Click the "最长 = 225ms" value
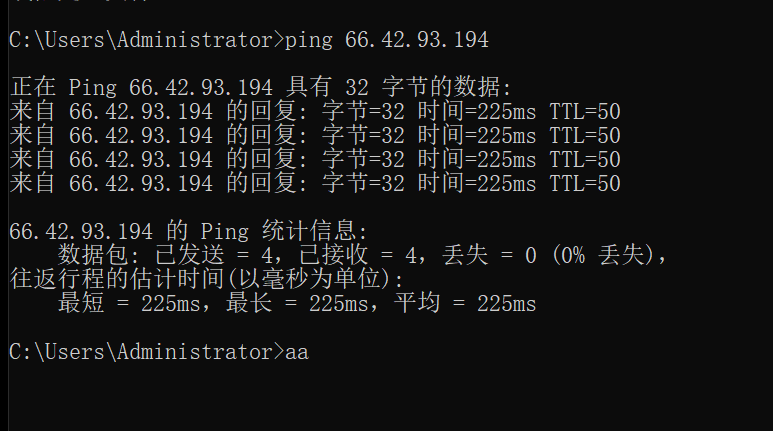This screenshot has height=431, width=773. (297, 303)
